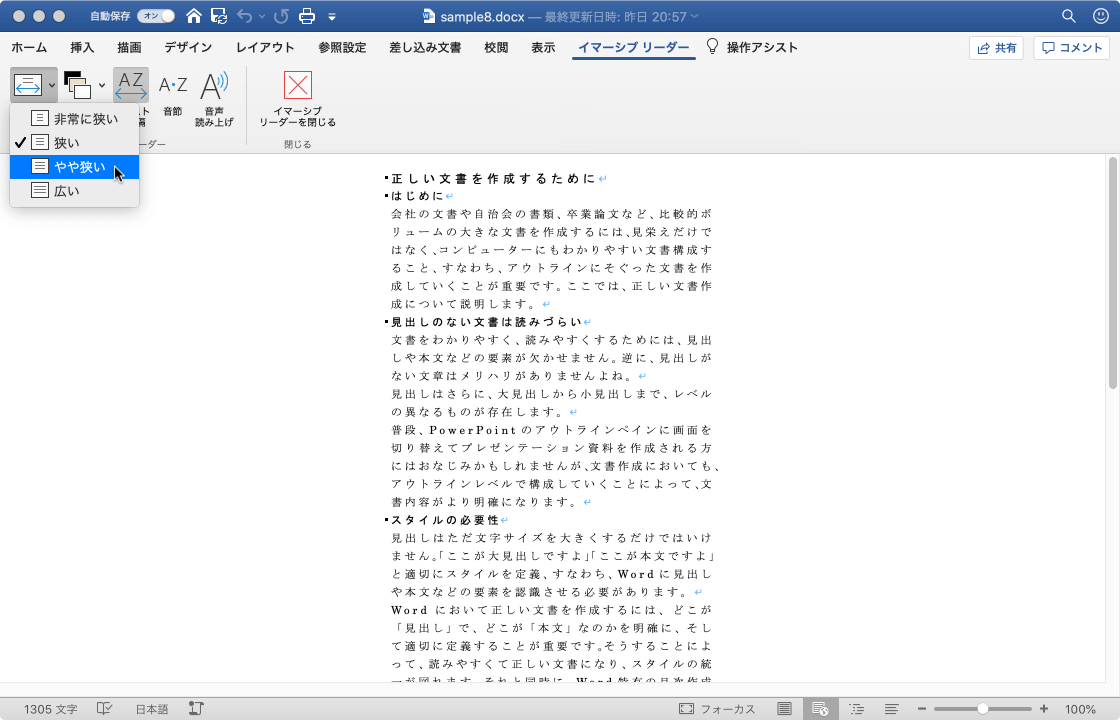Print the document via printer icon
This screenshot has height=720, width=1120.
[307, 16]
